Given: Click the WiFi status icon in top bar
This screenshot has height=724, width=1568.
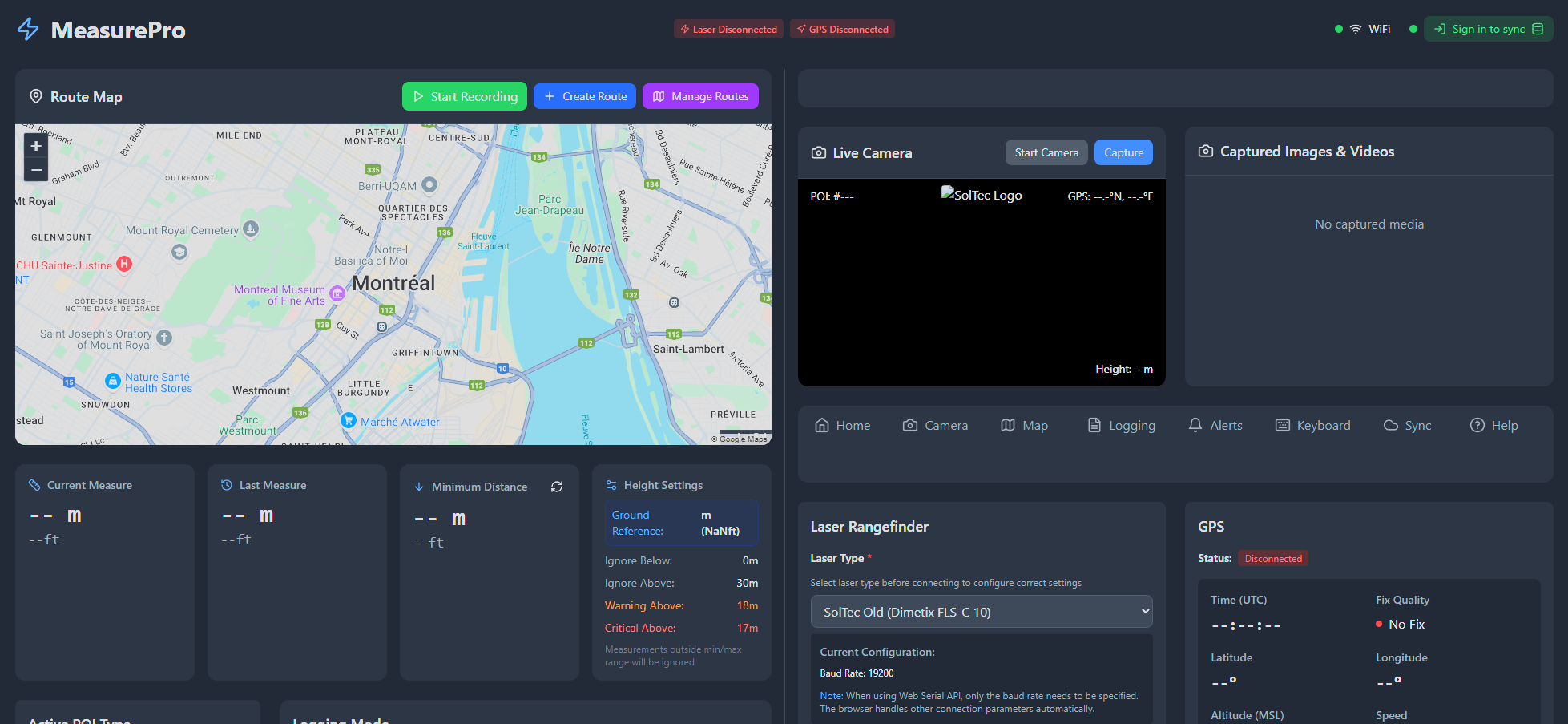Looking at the screenshot, I should tap(1356, 29).
